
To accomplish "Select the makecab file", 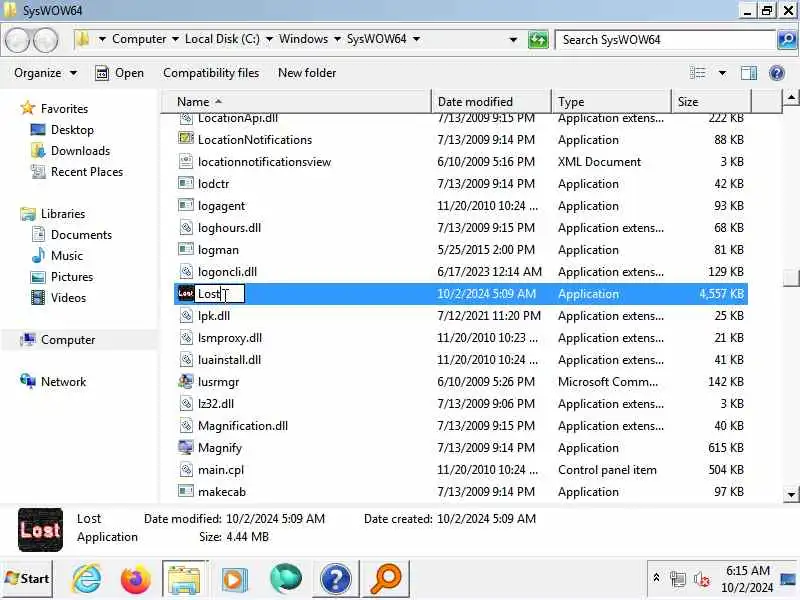I will point(221,492).
